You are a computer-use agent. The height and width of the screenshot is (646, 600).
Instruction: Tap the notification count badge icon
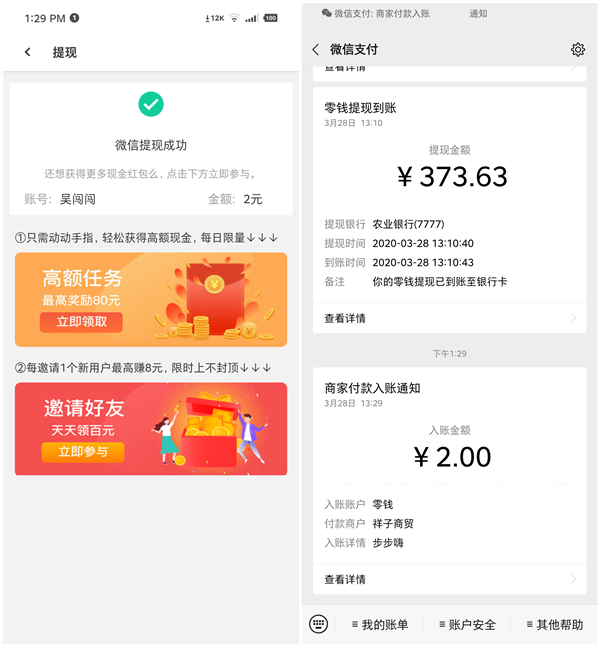coord(74,18)
